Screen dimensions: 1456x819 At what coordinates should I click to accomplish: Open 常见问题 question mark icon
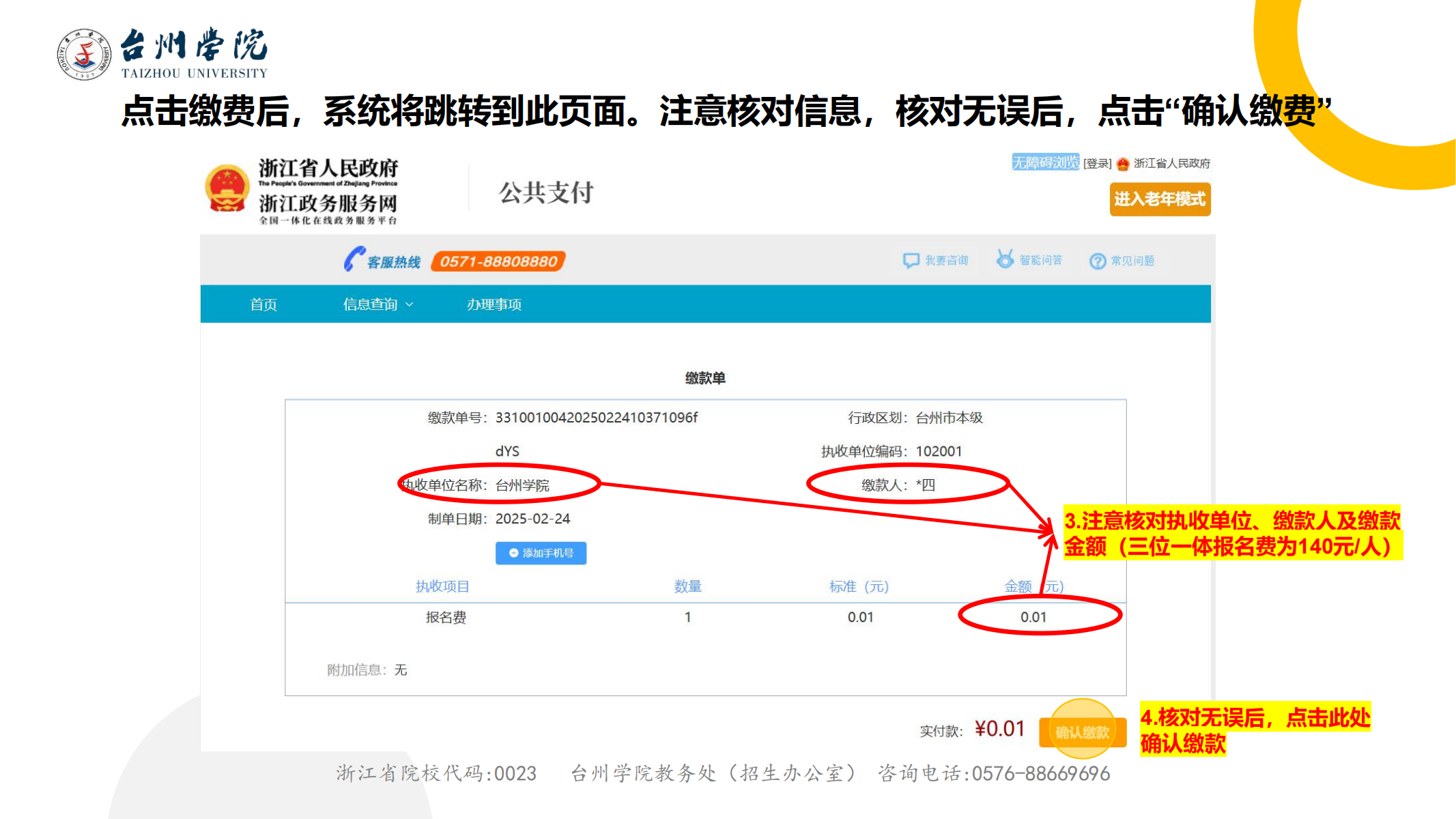1098,261
